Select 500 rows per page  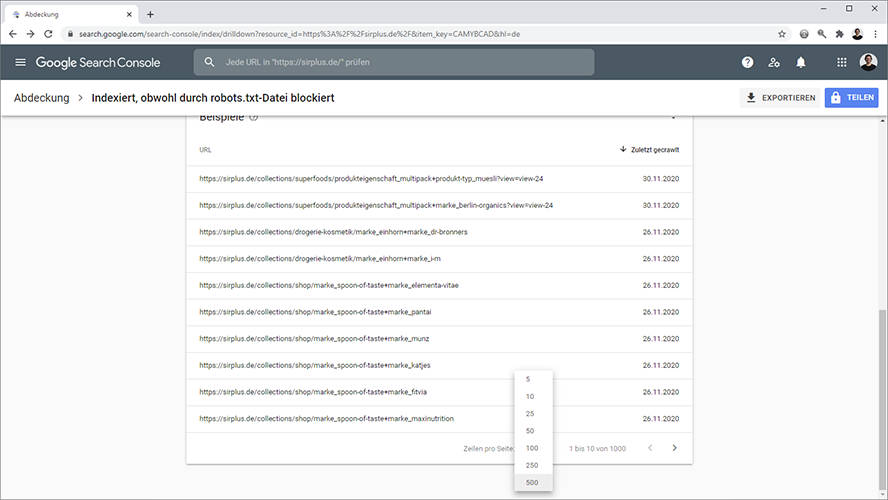[533, 482]
